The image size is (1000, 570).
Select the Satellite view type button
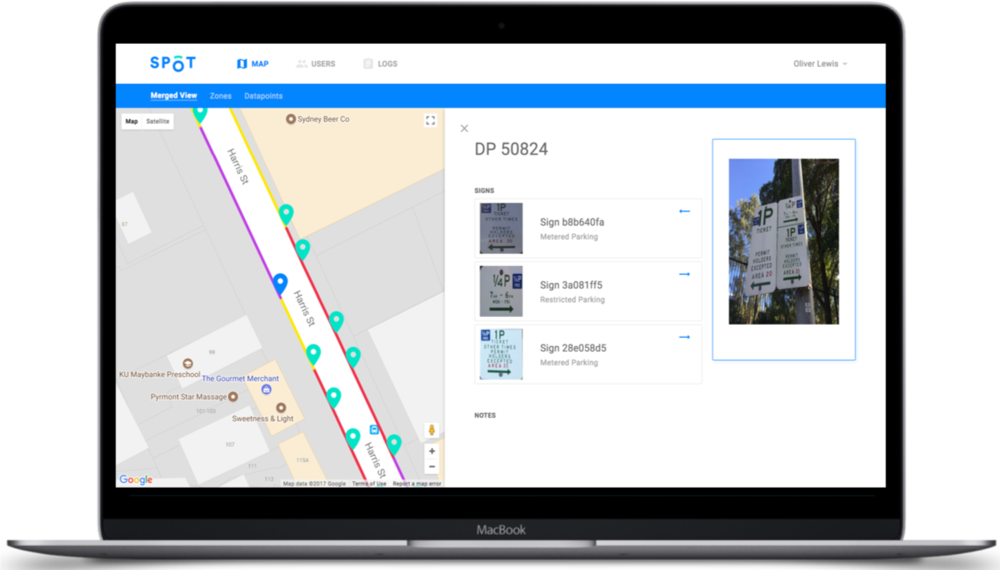158,121
